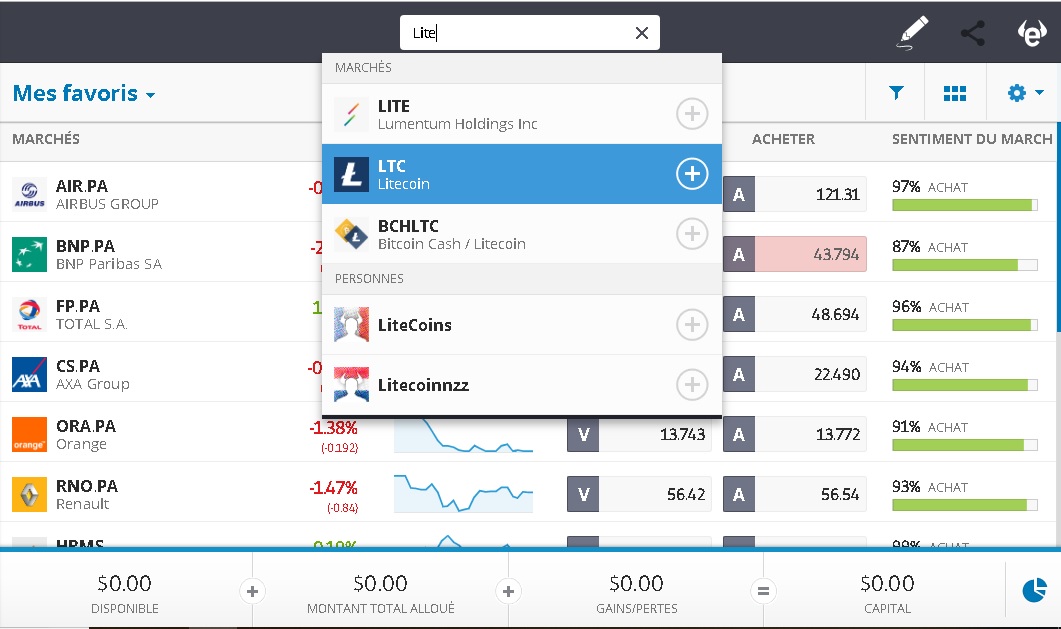Select LITE Lumentum Holdings Inc result
The image size is (1061, 629).
(522, 114)
